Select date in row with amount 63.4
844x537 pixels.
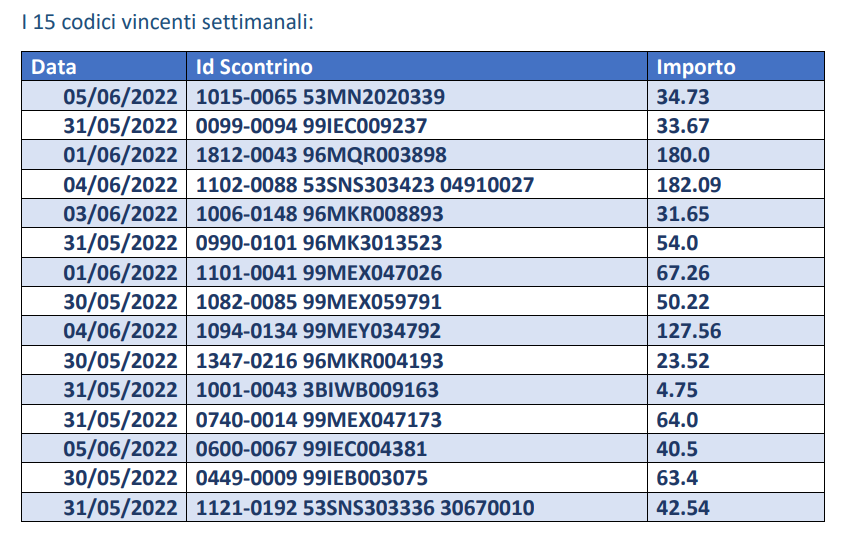(121, 478)
